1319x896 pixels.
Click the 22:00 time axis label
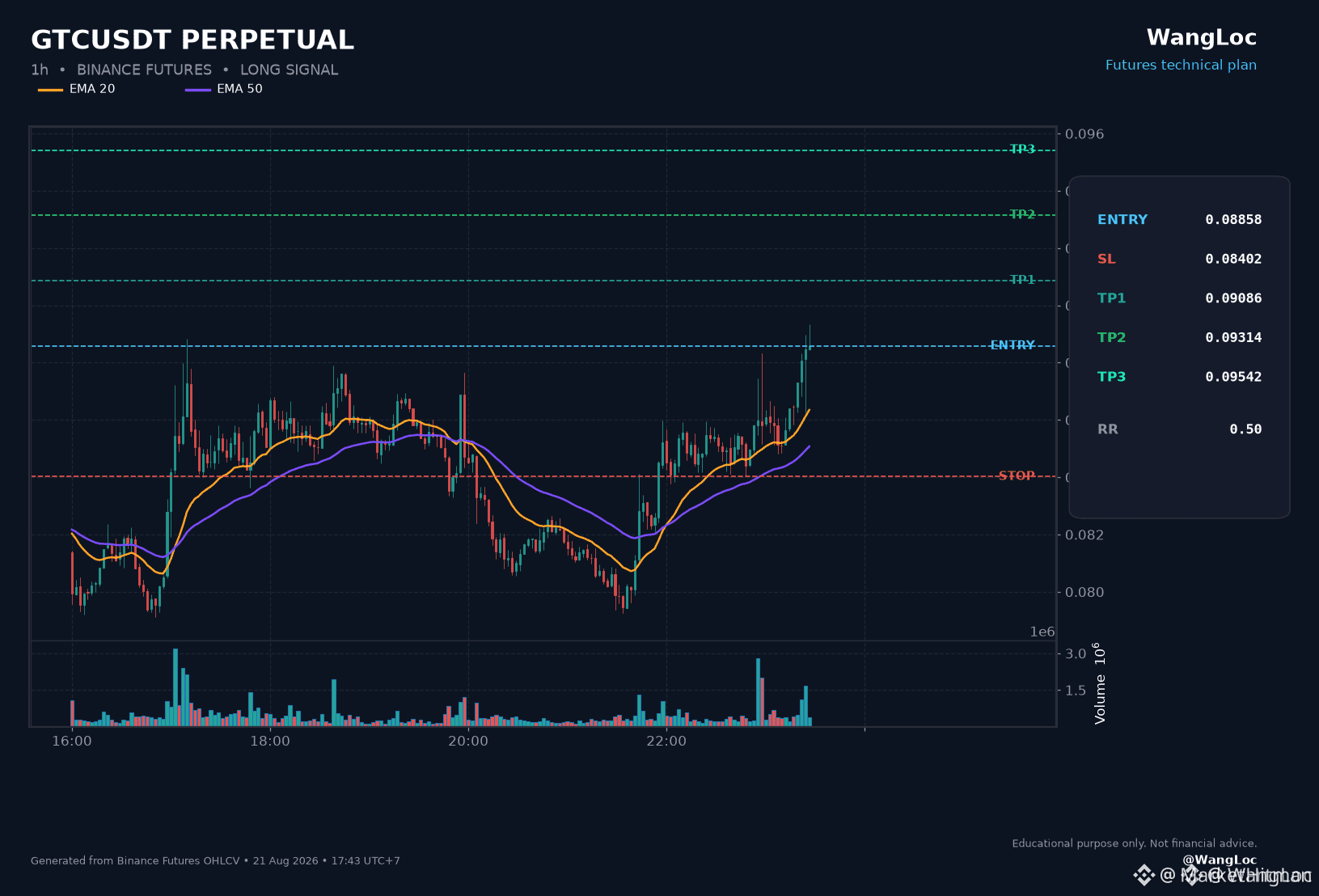[x=666, y=742]
